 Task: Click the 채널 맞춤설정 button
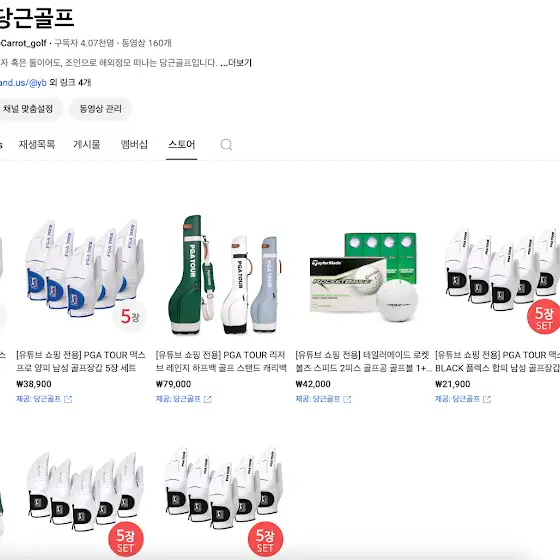29,109
